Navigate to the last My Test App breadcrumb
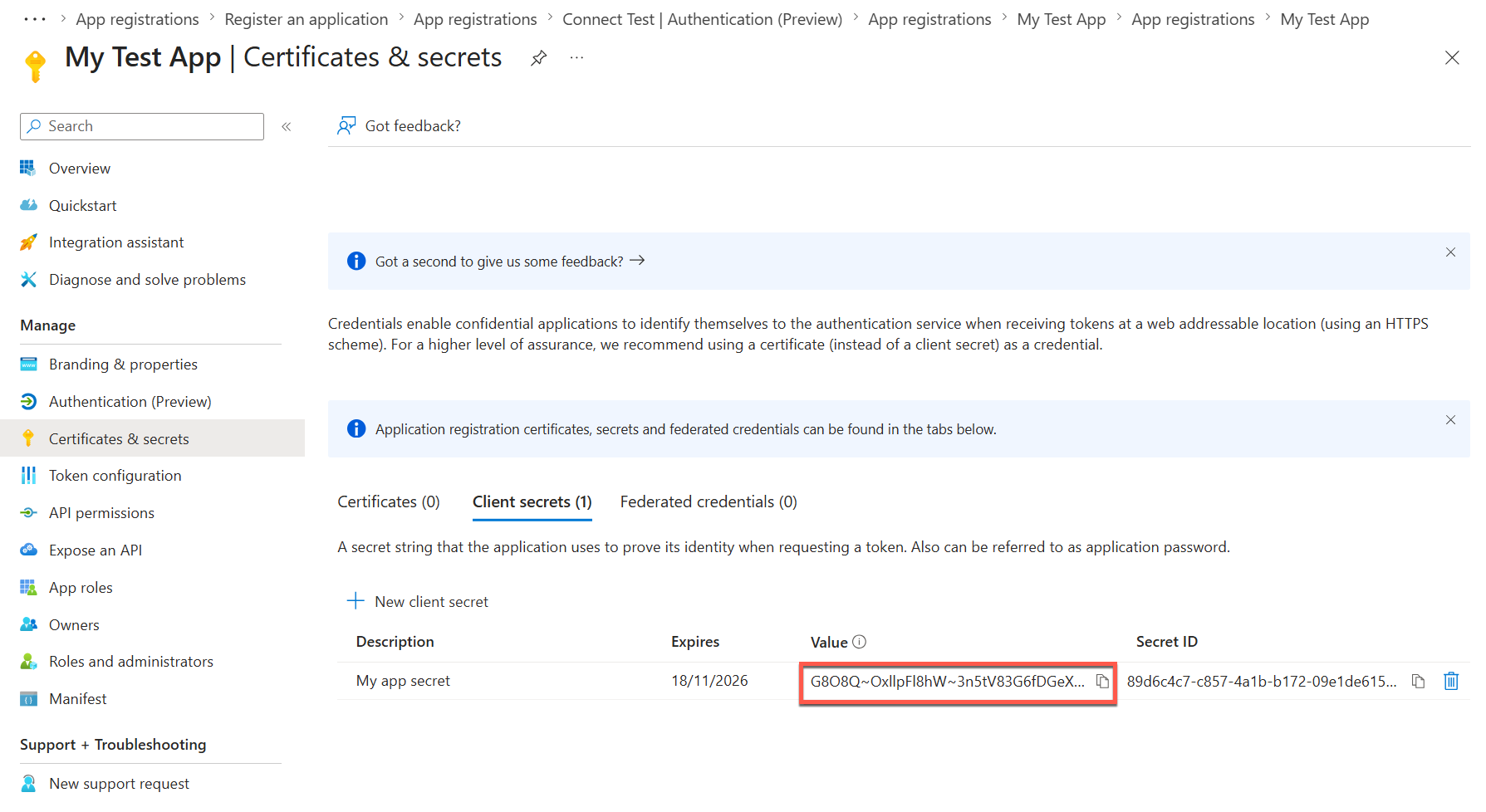This screenshot has height=812, width=1486. pyautogui.click(x=1325, y=19)
